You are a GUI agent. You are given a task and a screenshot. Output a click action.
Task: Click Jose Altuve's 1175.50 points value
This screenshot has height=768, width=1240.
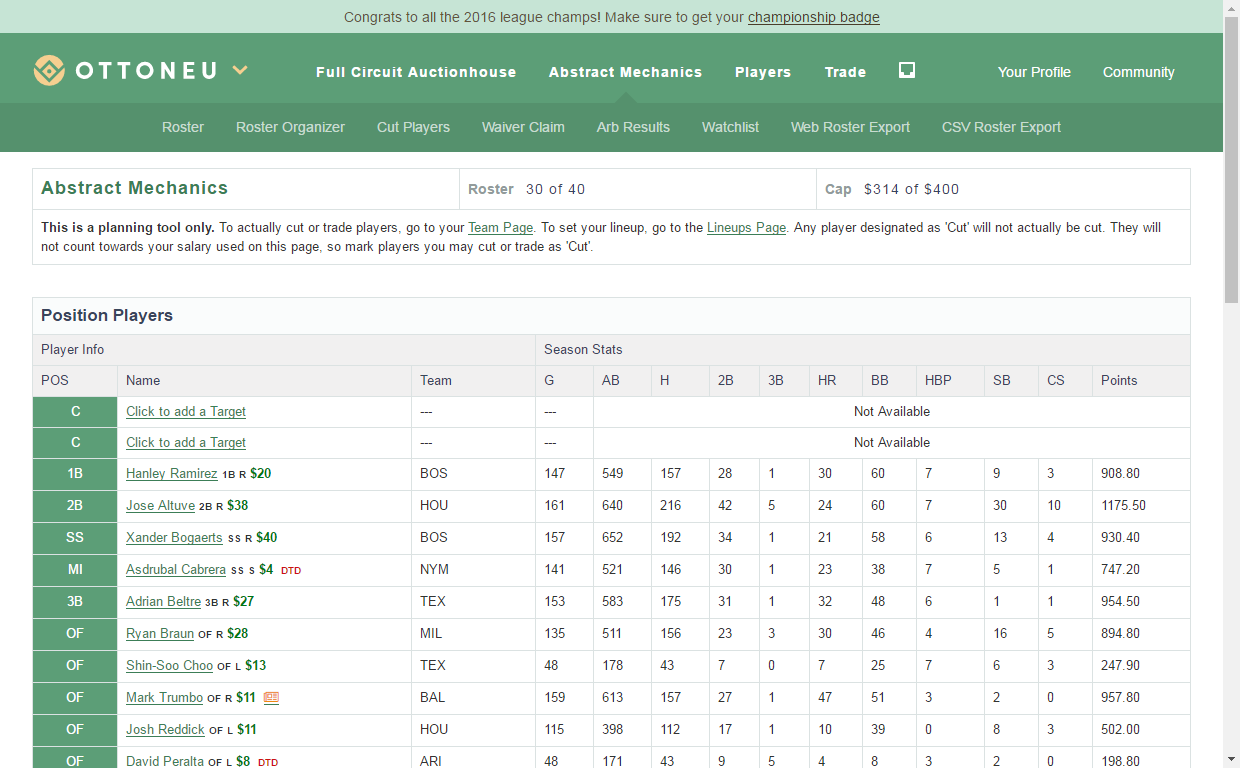(x=1123, y=506)
